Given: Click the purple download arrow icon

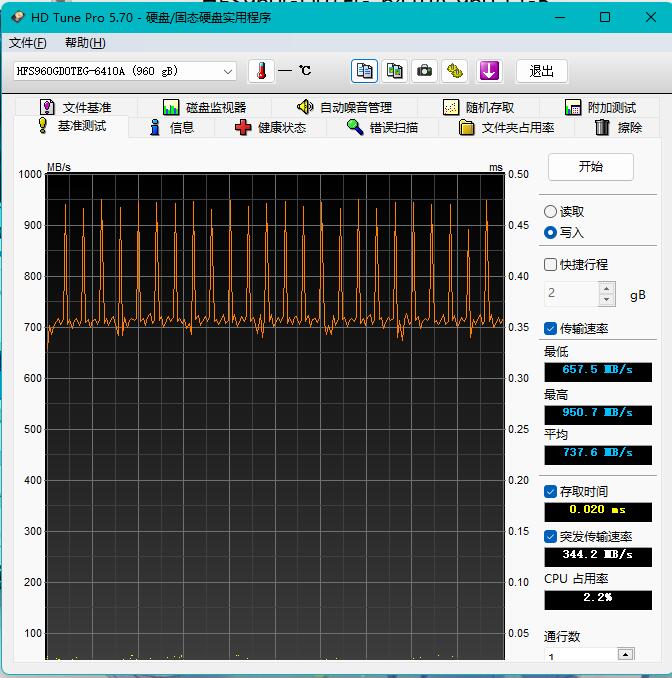Looking at the screenshot, I should 489,71.
